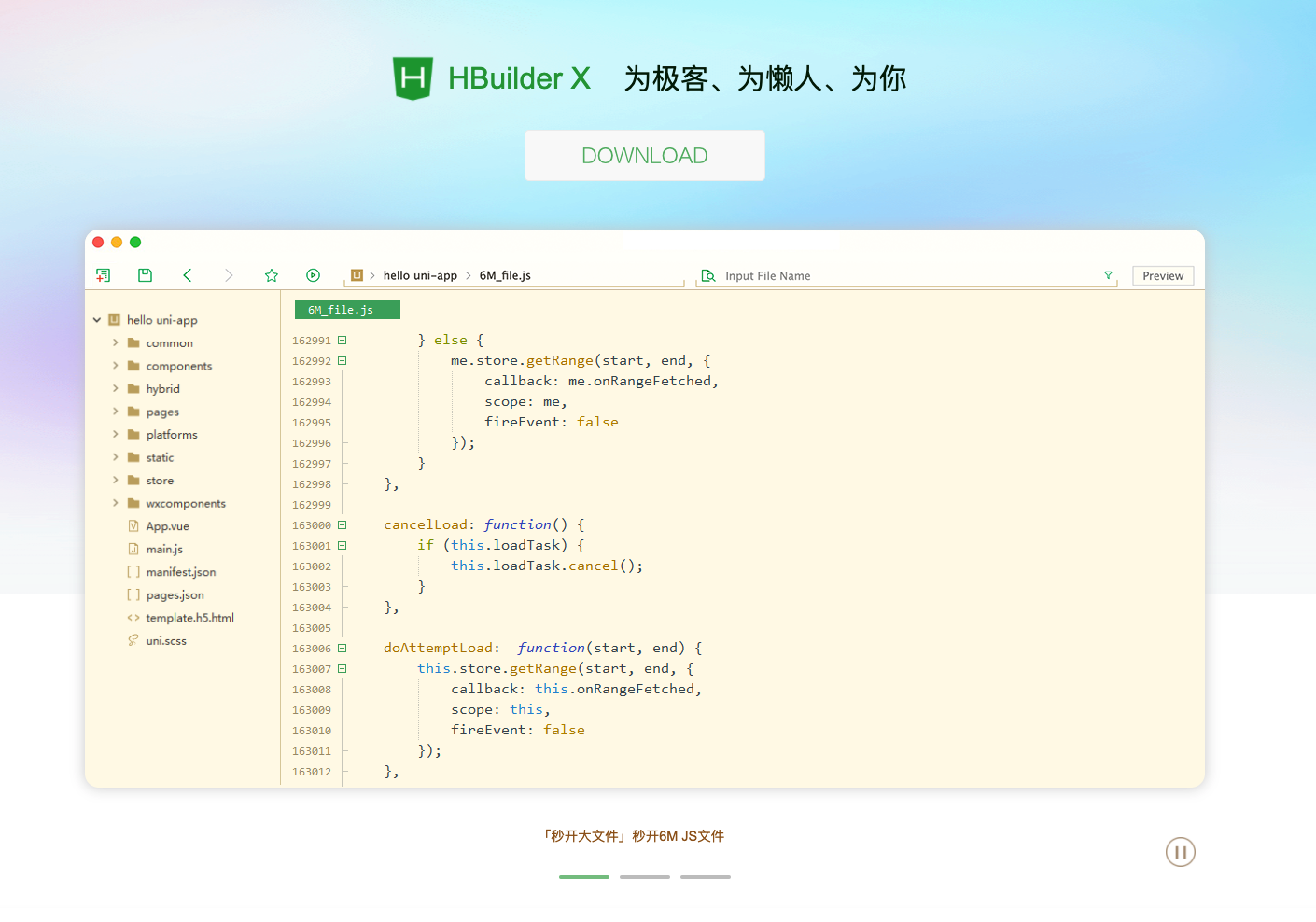The image size is (1316, 922).
Task: Click the forward navigation arrow
Action: point(229,274)
